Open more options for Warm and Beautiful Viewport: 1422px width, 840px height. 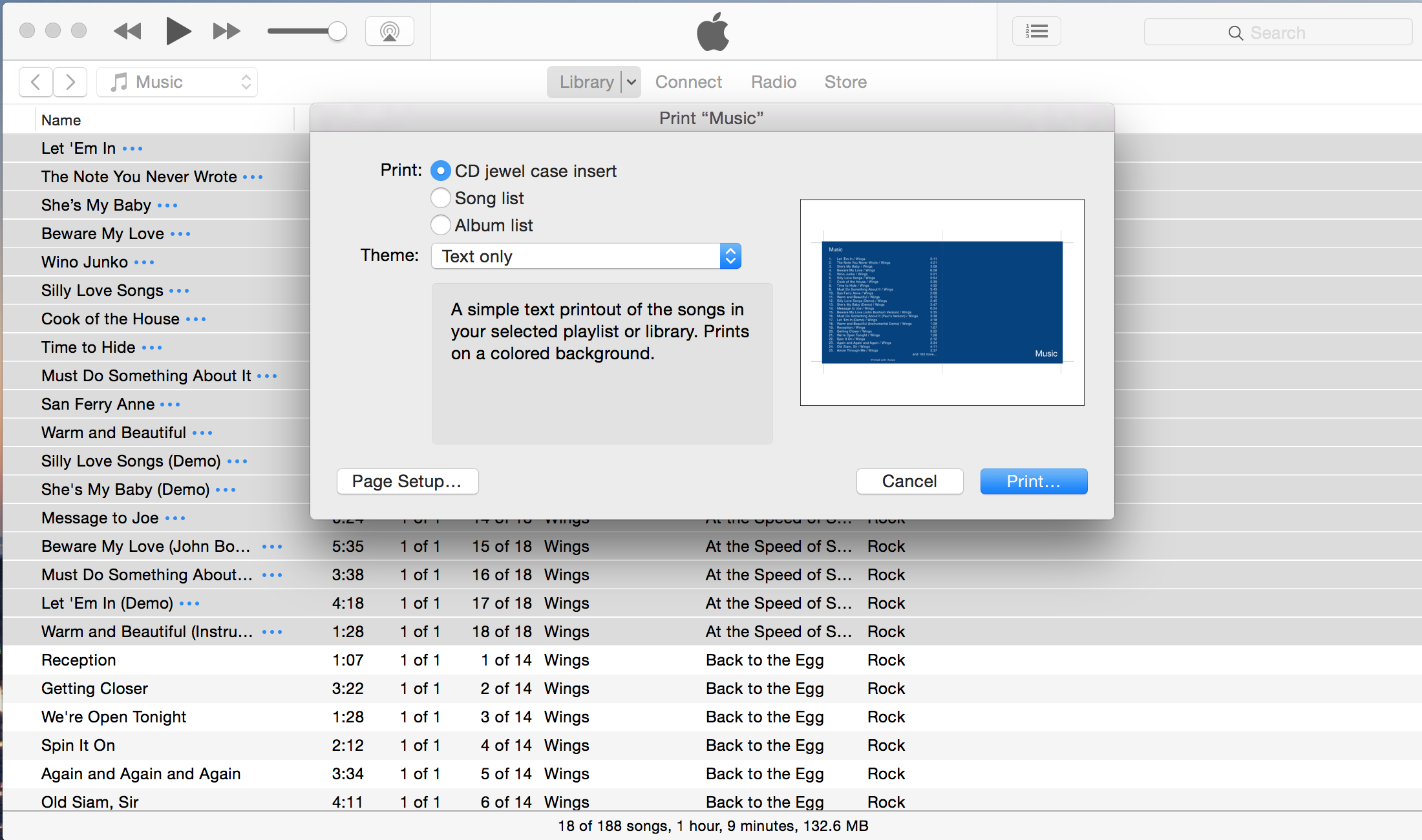point(202,433)
